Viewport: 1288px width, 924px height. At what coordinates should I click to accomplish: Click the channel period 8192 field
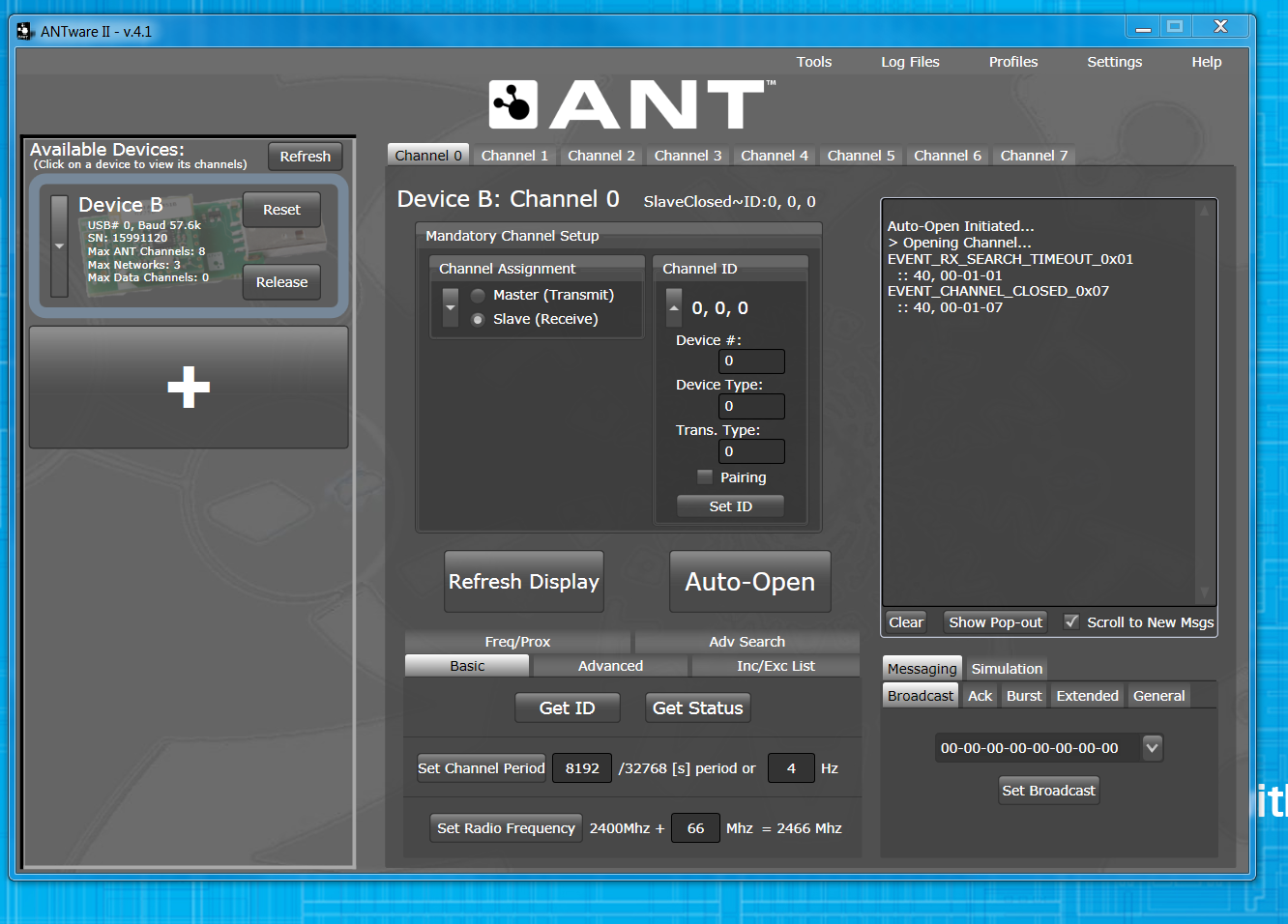point(582,768)
